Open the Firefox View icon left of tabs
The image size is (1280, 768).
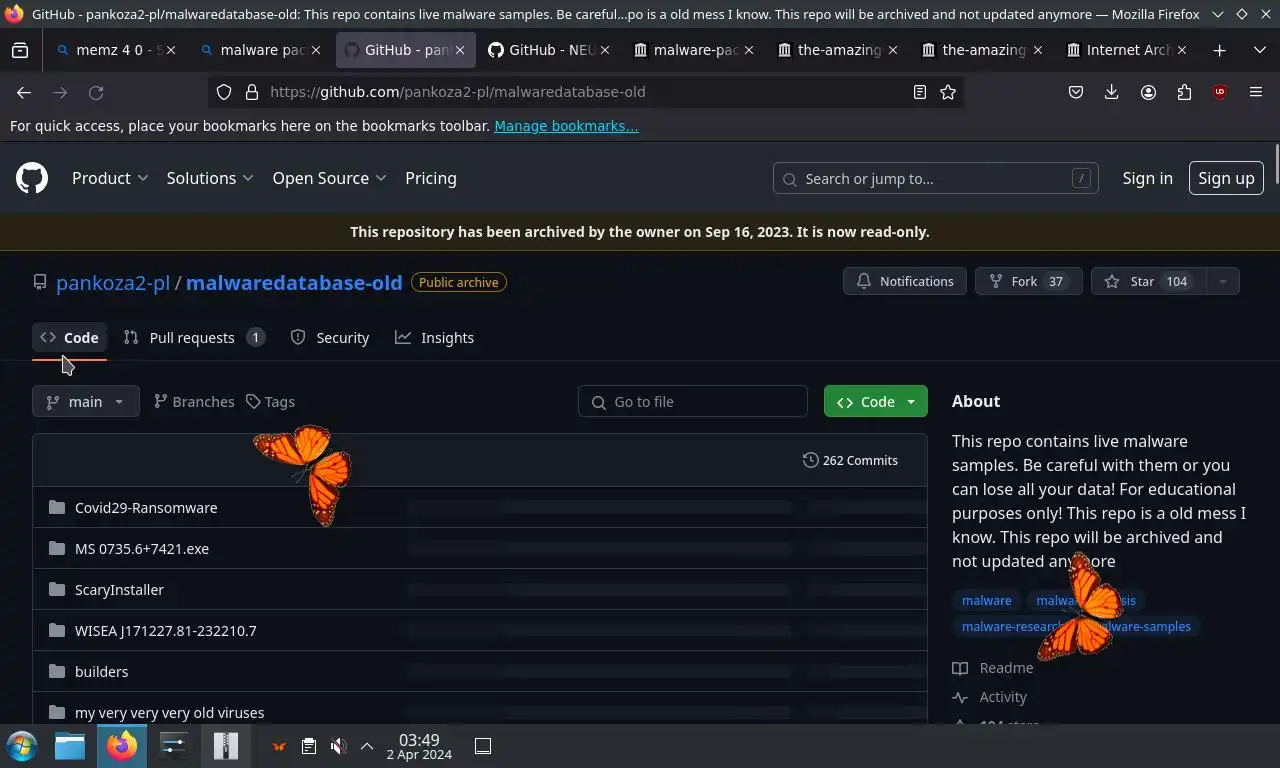pyautogui.click(x=20, y=50)
